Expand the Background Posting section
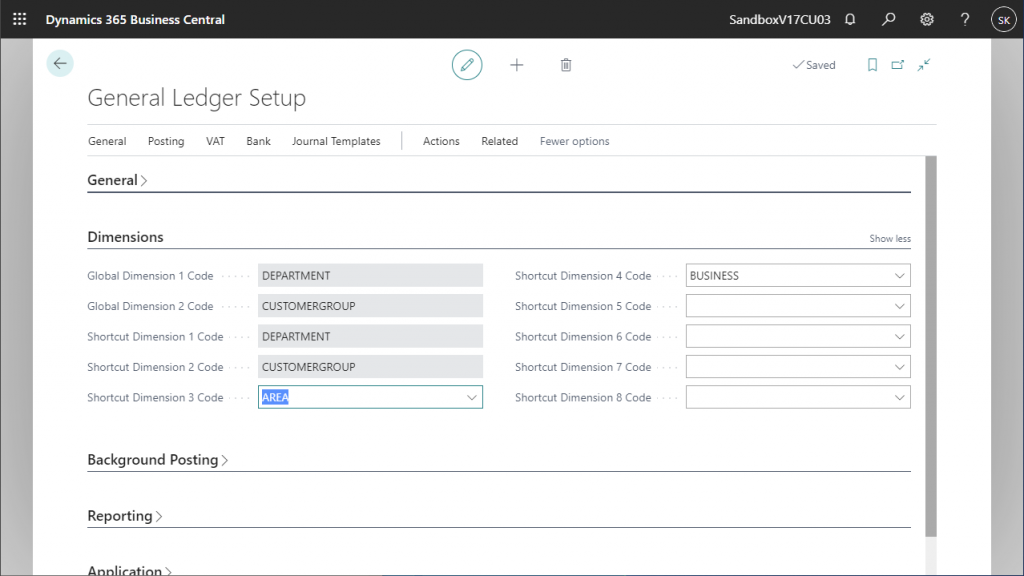 [x=157, y=460]
